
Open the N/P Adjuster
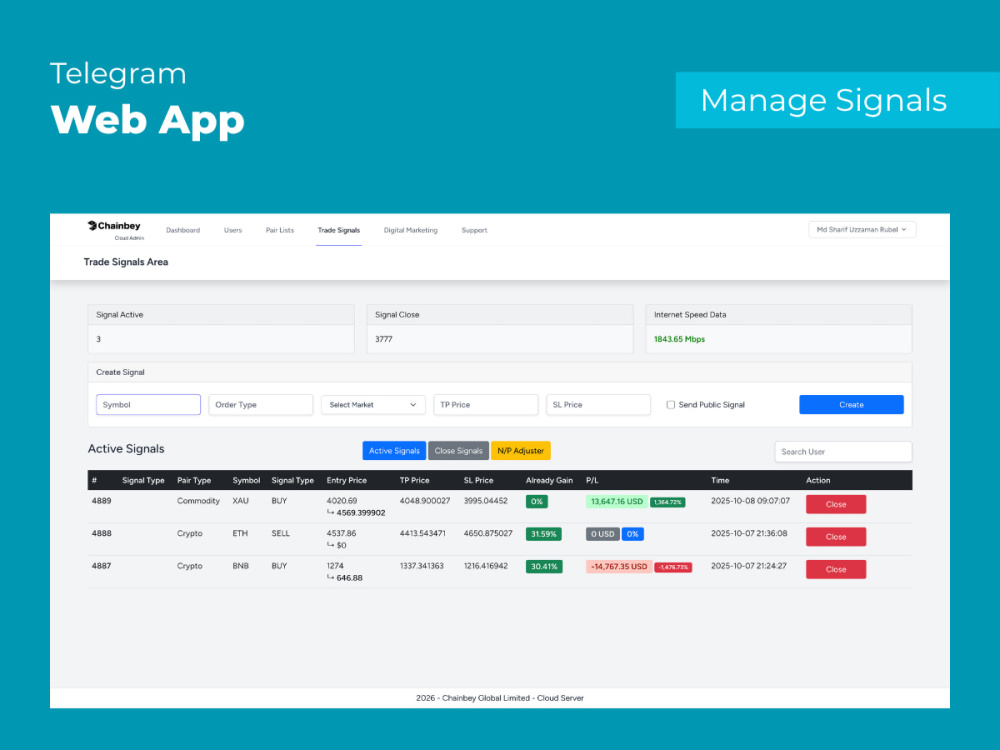pos(520,451)
